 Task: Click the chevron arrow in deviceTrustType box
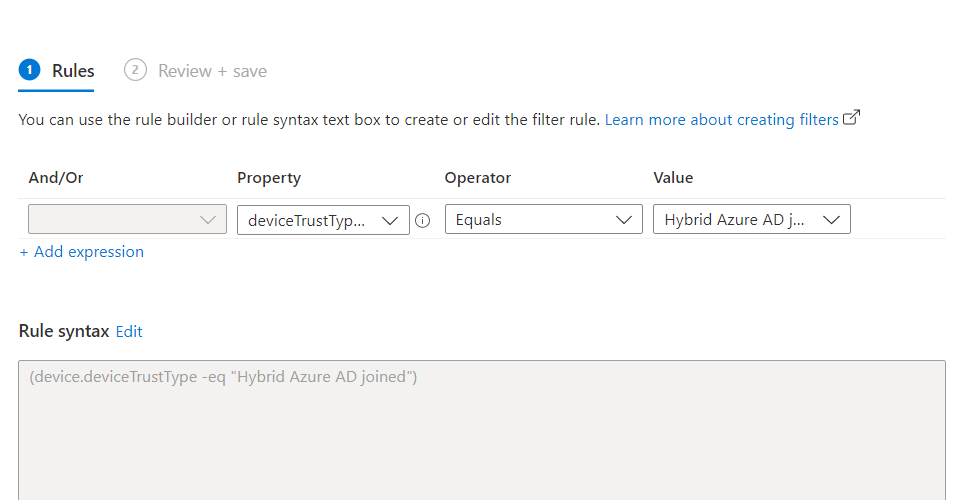390,220
